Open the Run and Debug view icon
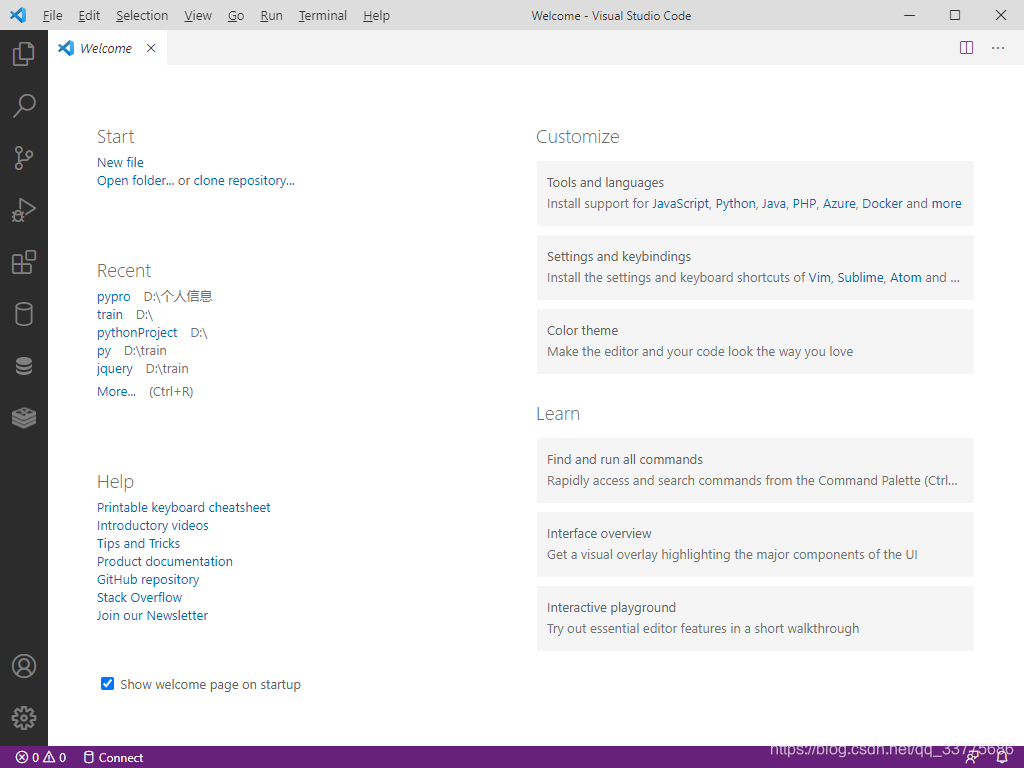 (24, 210)
